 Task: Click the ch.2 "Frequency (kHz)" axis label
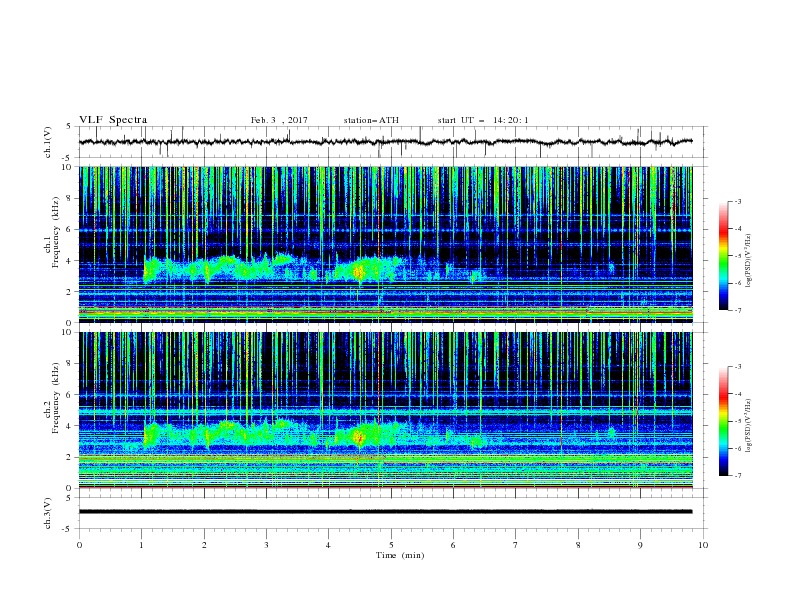coord(55,398)
